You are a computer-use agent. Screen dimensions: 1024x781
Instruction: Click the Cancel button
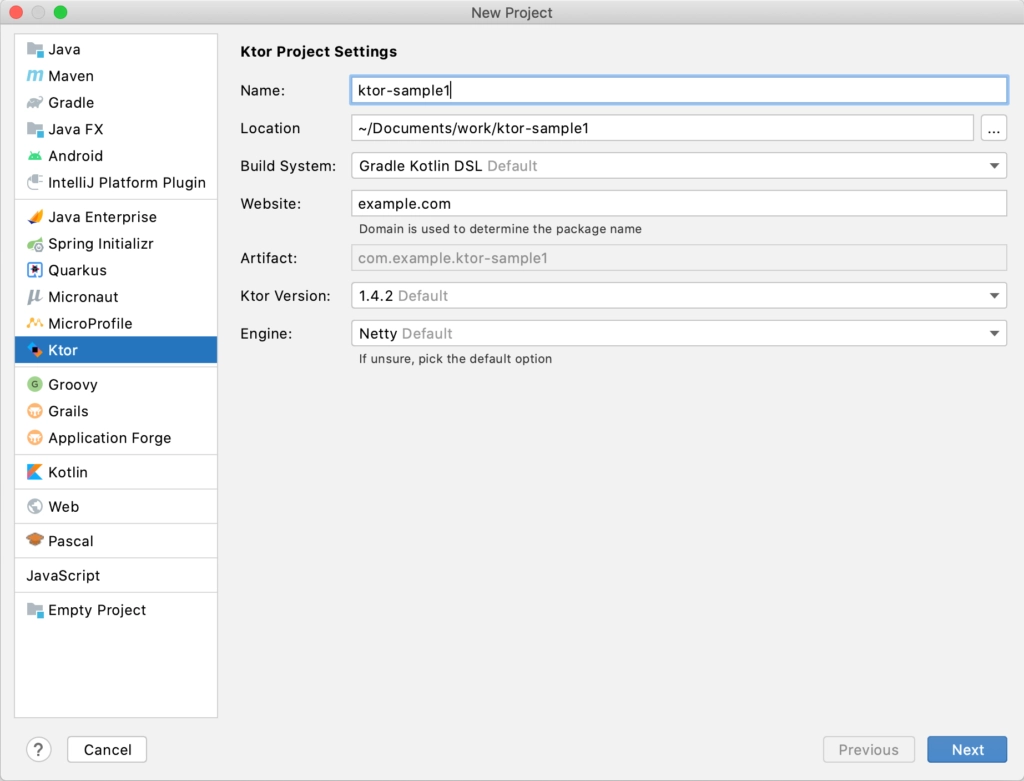pos(107,750)
